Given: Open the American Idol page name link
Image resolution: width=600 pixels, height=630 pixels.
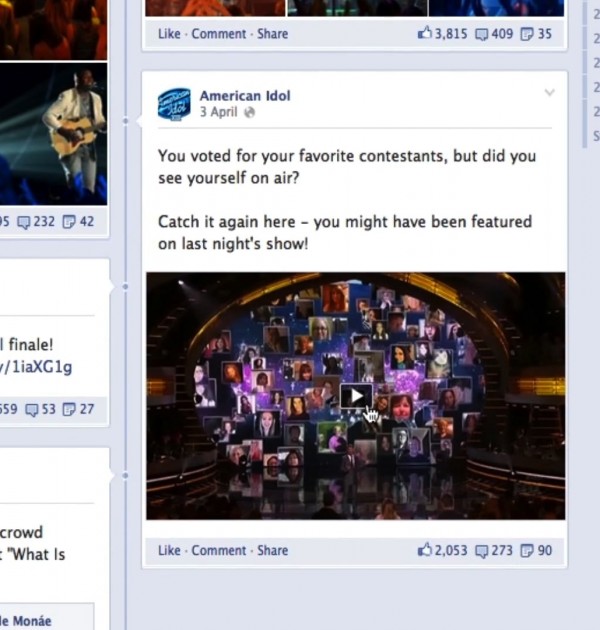Looking at the screenshot, I should tap(245, 96).
